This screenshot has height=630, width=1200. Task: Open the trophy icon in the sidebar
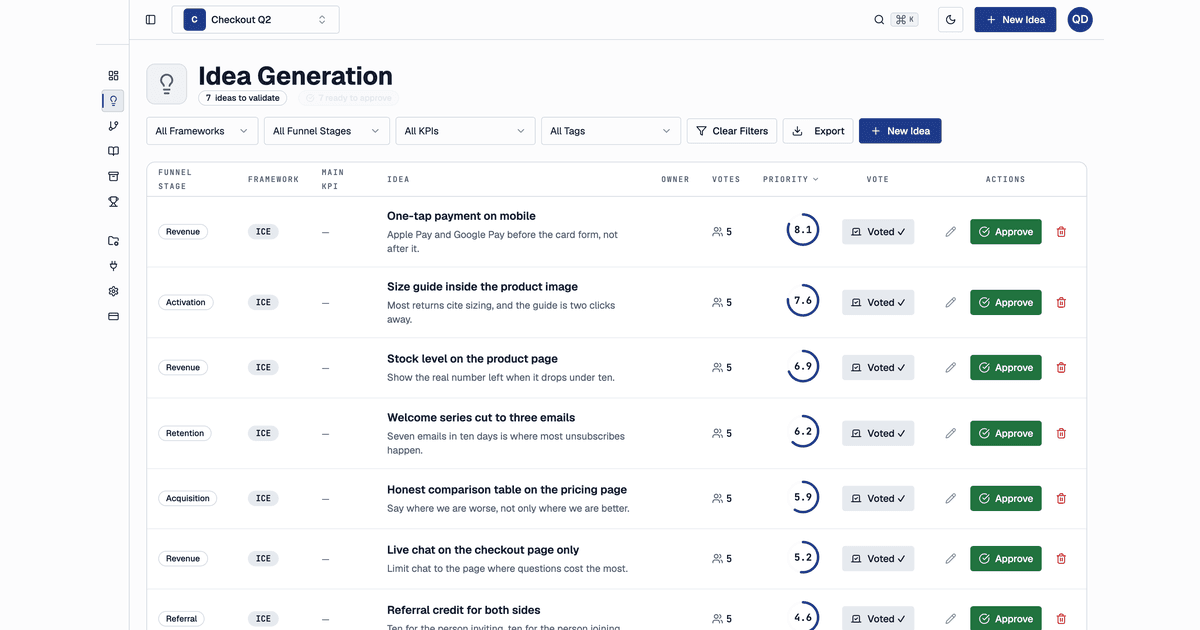113,201
